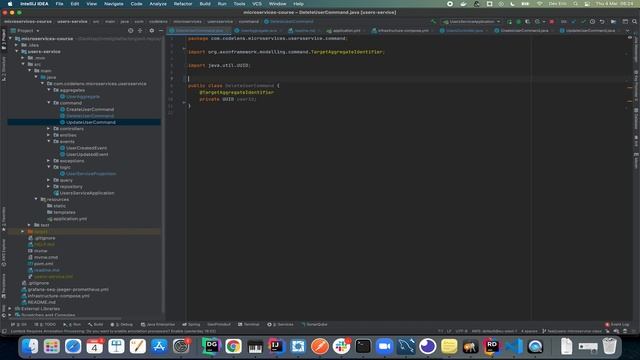
Task: Collapse the command package folder
Action: (x=49, y=103)
